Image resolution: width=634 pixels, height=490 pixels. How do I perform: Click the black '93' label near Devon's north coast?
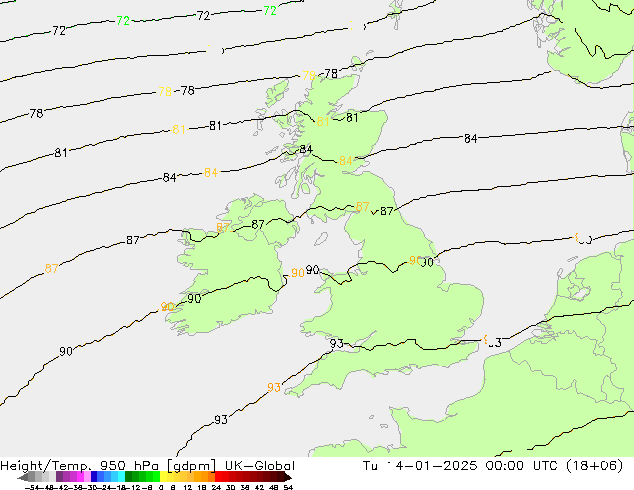[x=336, y=344]
